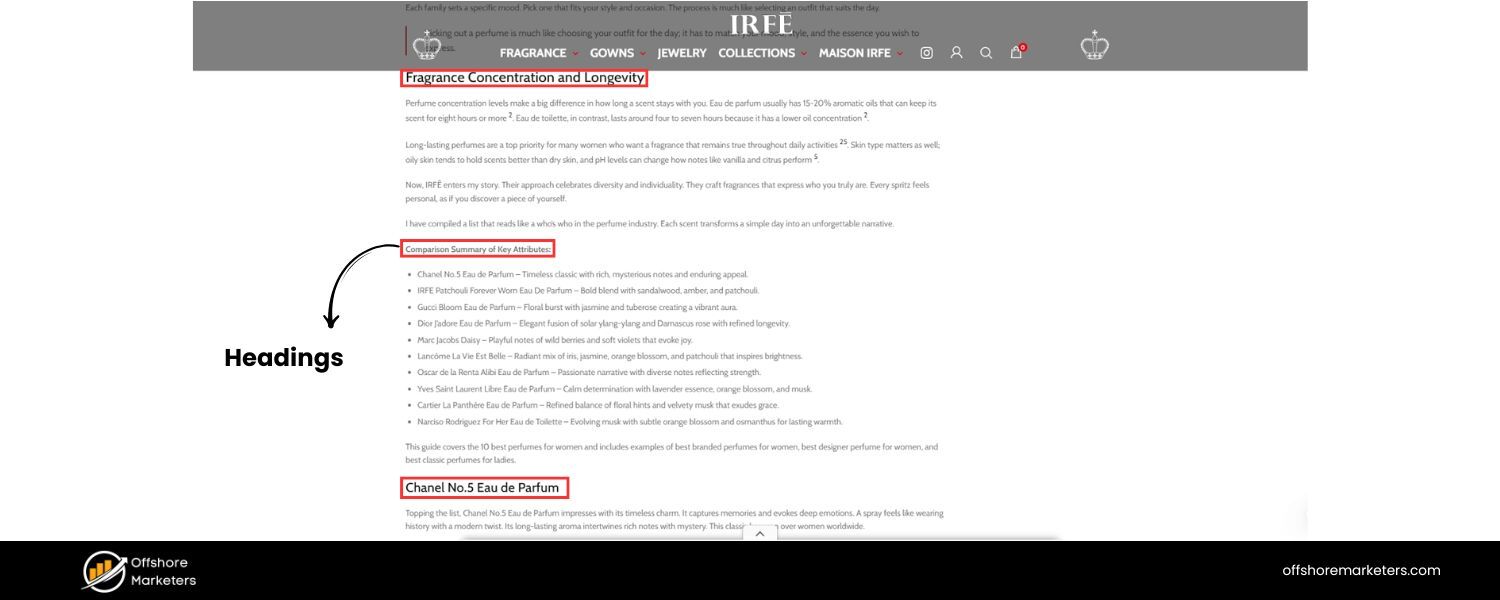
Task: Click Comparison Summary of Key Attributes heading
Action: pyautogui.click(x=478, y=249)
